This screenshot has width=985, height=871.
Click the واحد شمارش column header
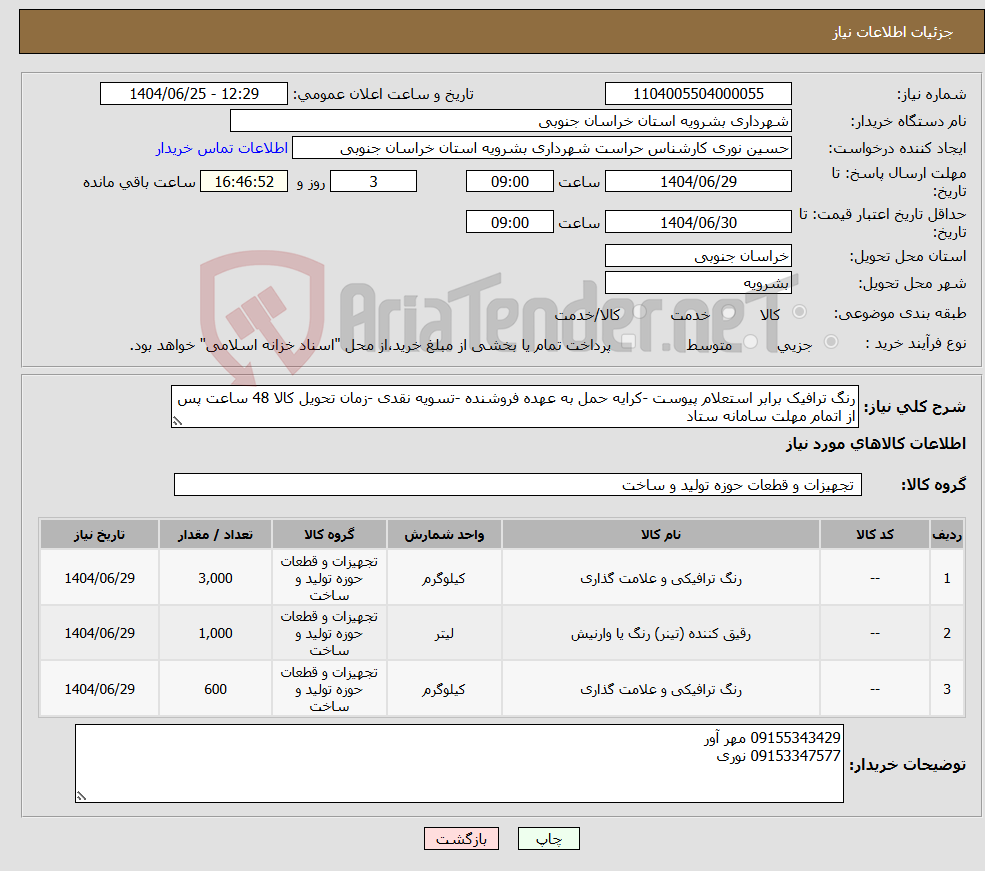click(x=444, y=534)
